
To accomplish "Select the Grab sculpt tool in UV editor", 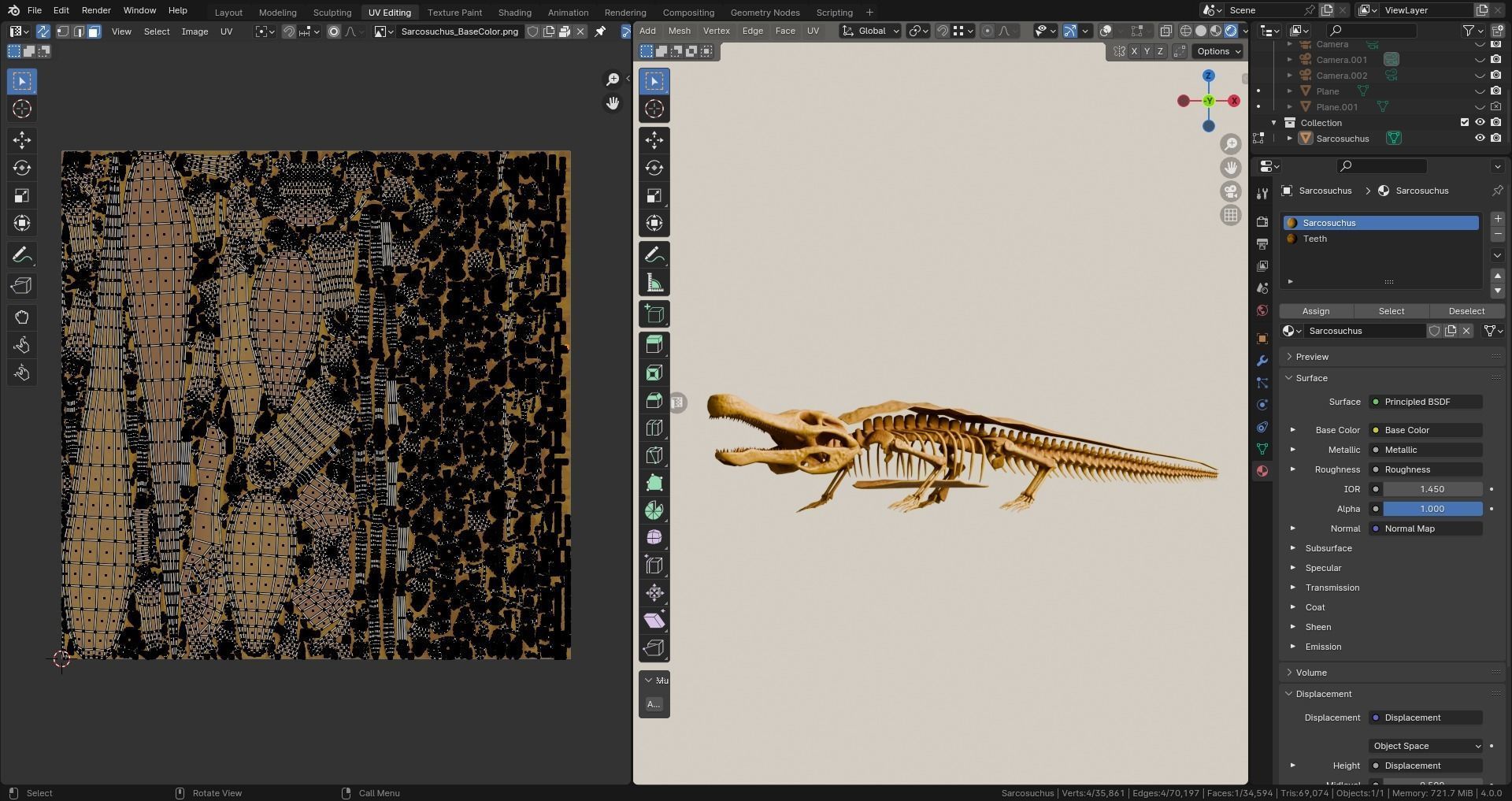I will pyautogui.click(x=22, y=317).
